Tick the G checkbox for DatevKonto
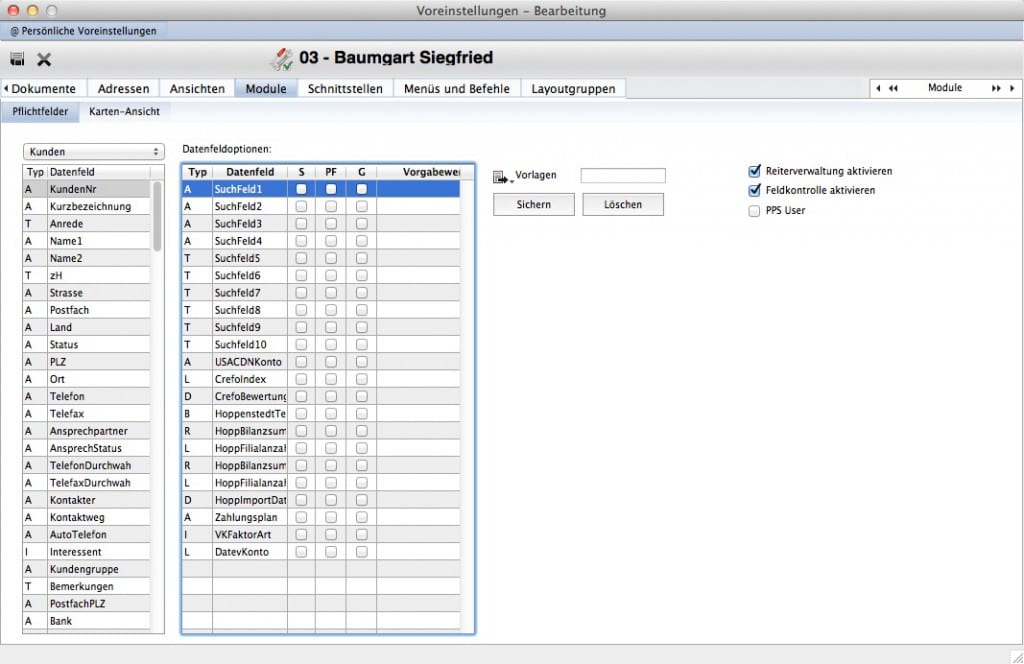 coord(362,552)
